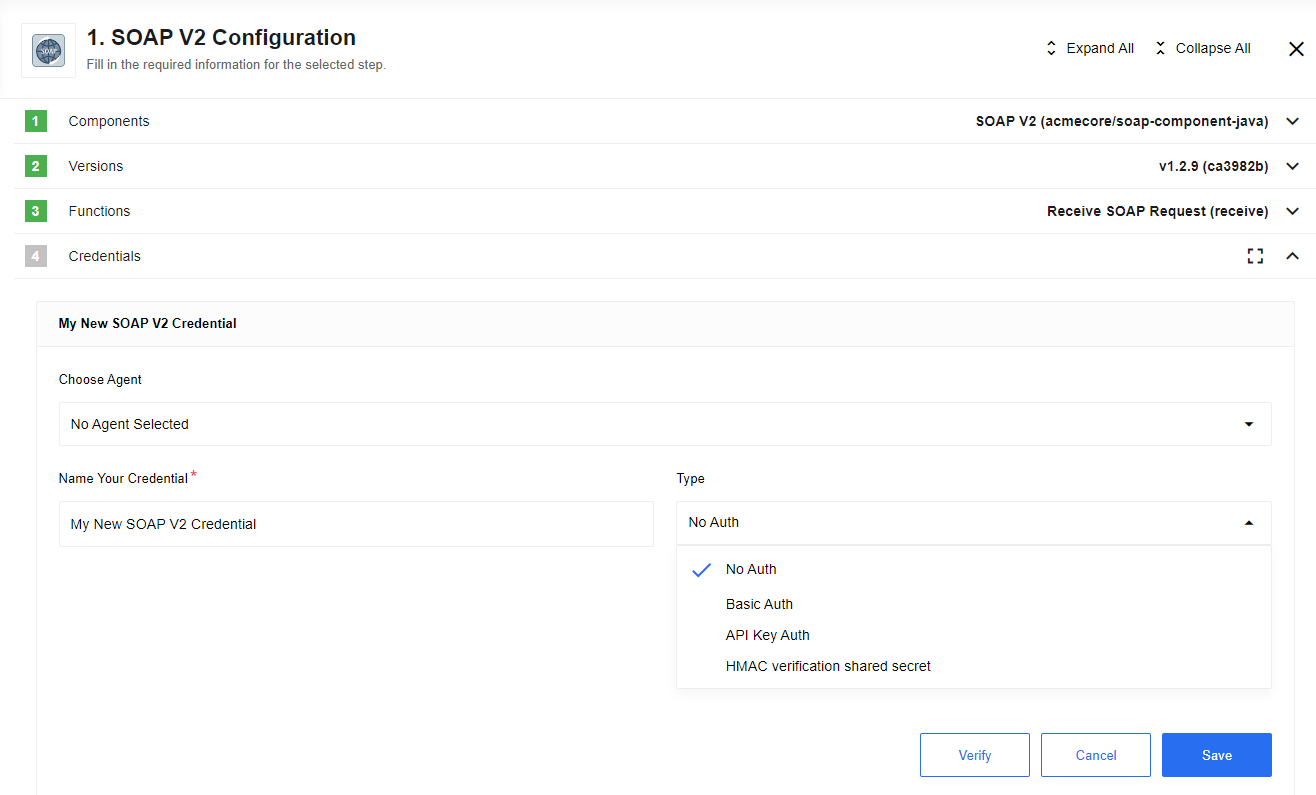Click the SOAP component logo icon
The width and height of the screenshot is (1316, 795).
pyautogui.click(x=48, y=50)
